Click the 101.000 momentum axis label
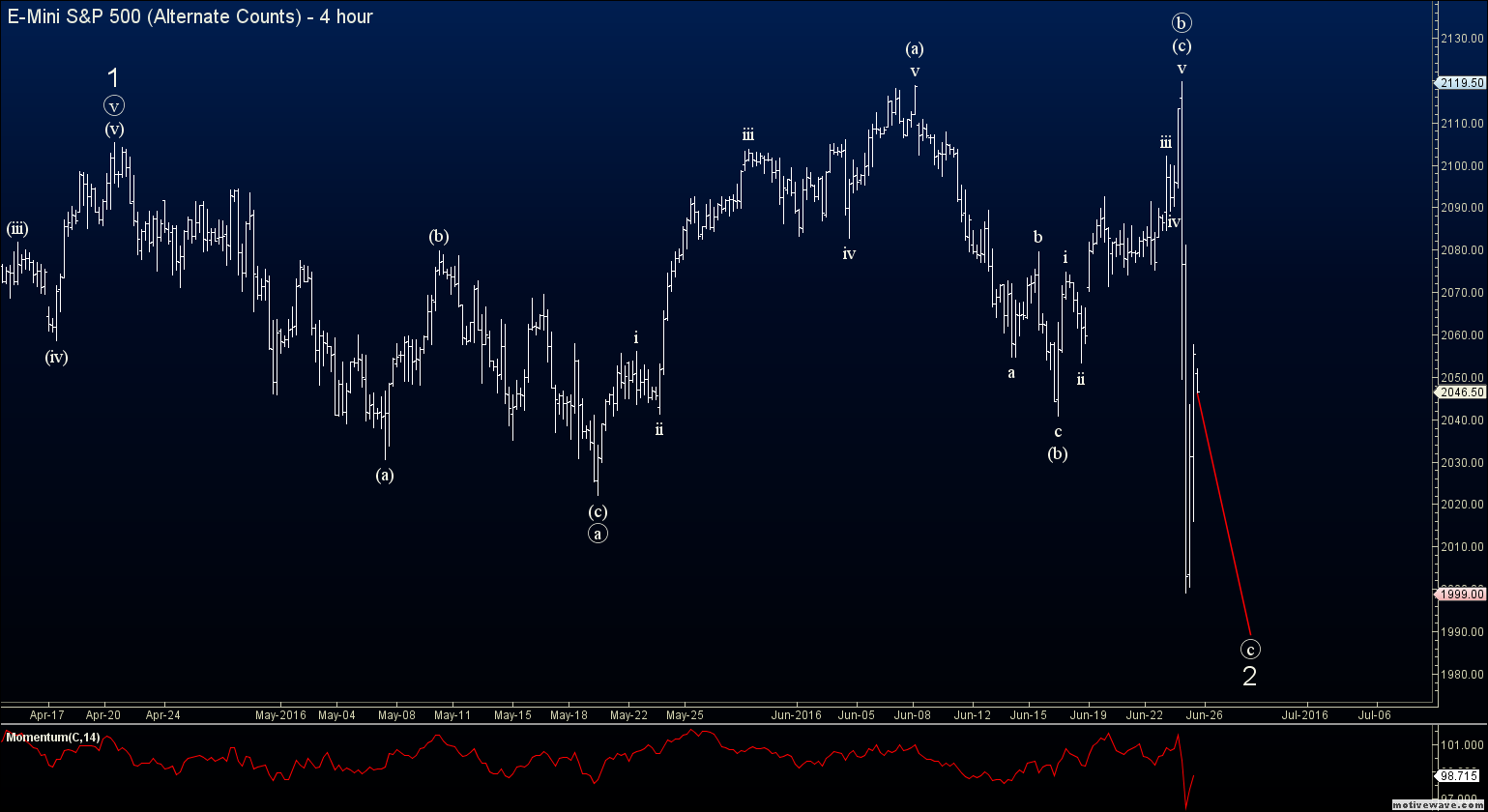The image size is (1488, 812). coord(1461,745)
